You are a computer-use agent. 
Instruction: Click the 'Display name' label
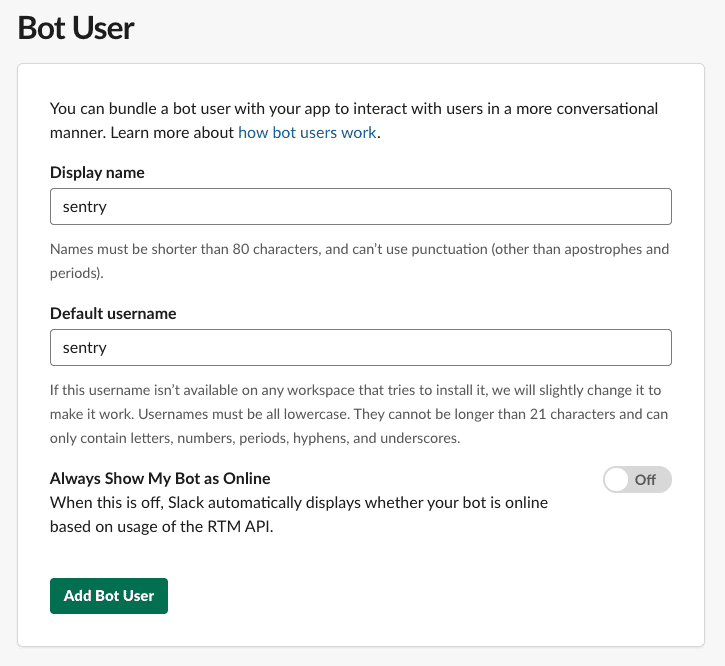[97, 173]
